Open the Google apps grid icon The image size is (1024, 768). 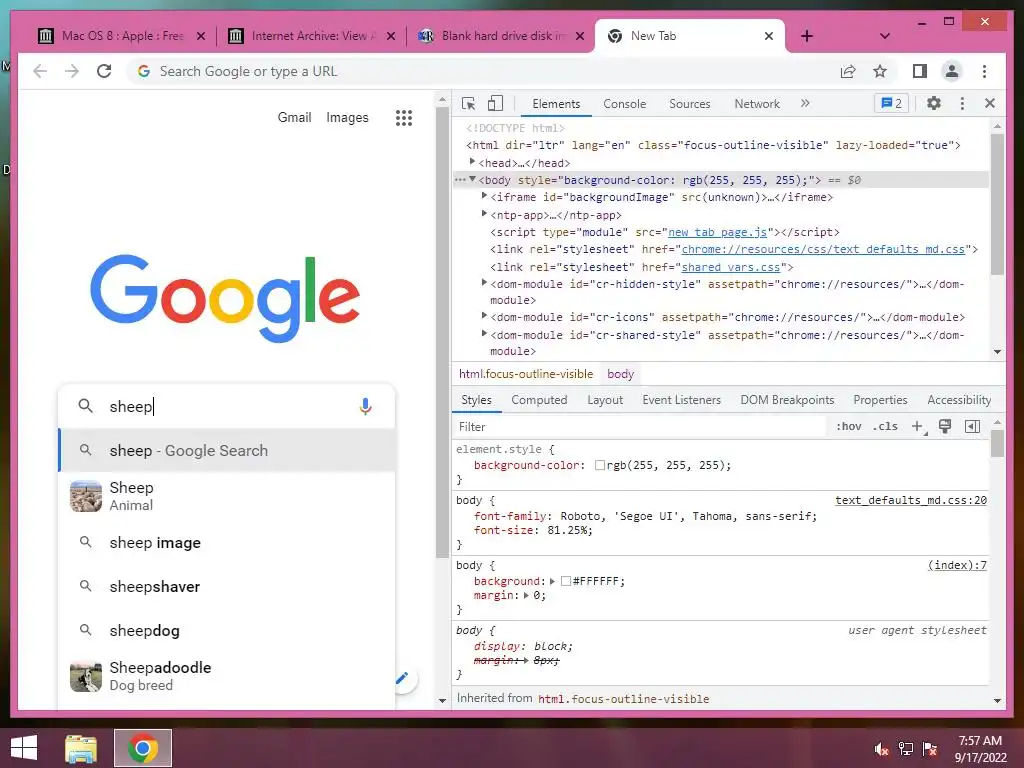pyautogui.click(x=404, y=118)
